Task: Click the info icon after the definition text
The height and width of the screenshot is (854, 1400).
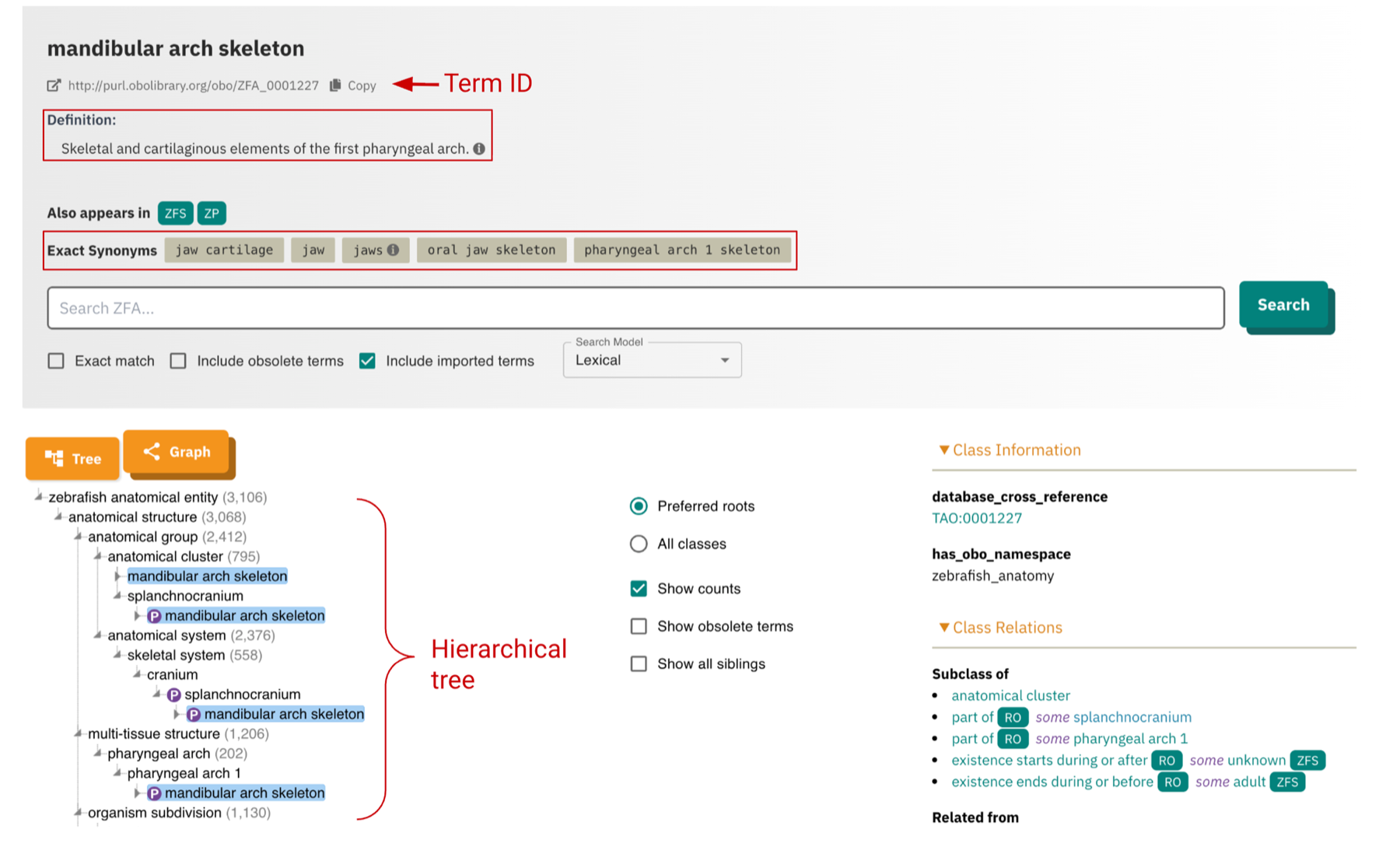Action: point(479,149)
